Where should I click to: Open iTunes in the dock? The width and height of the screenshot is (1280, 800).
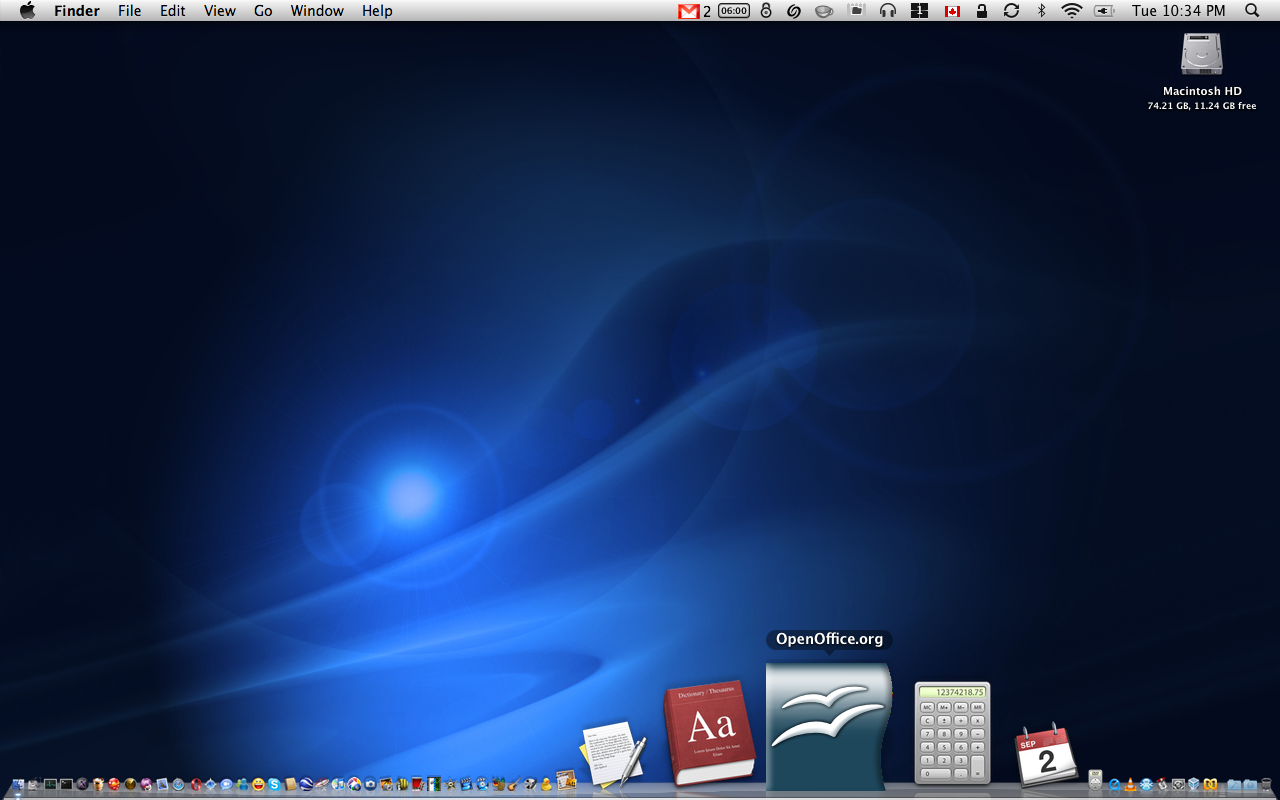(x=338, y=785)
